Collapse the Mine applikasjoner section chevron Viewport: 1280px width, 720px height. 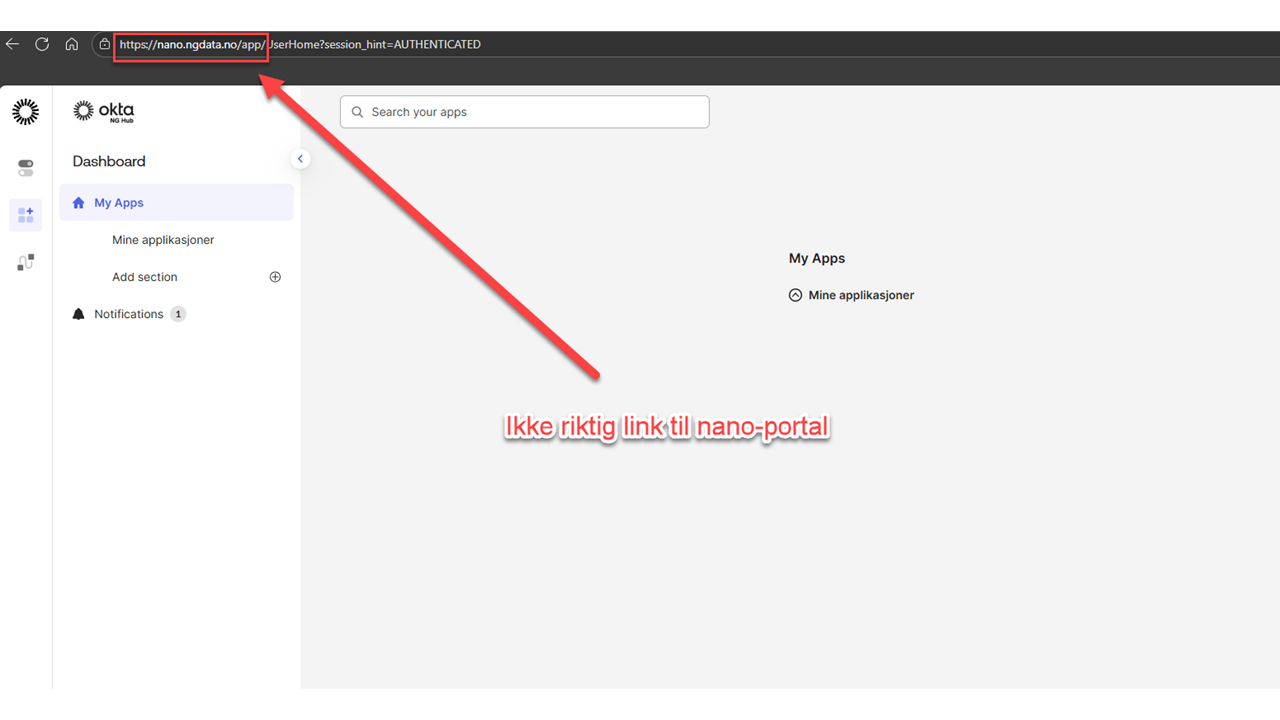pos(796,295)
